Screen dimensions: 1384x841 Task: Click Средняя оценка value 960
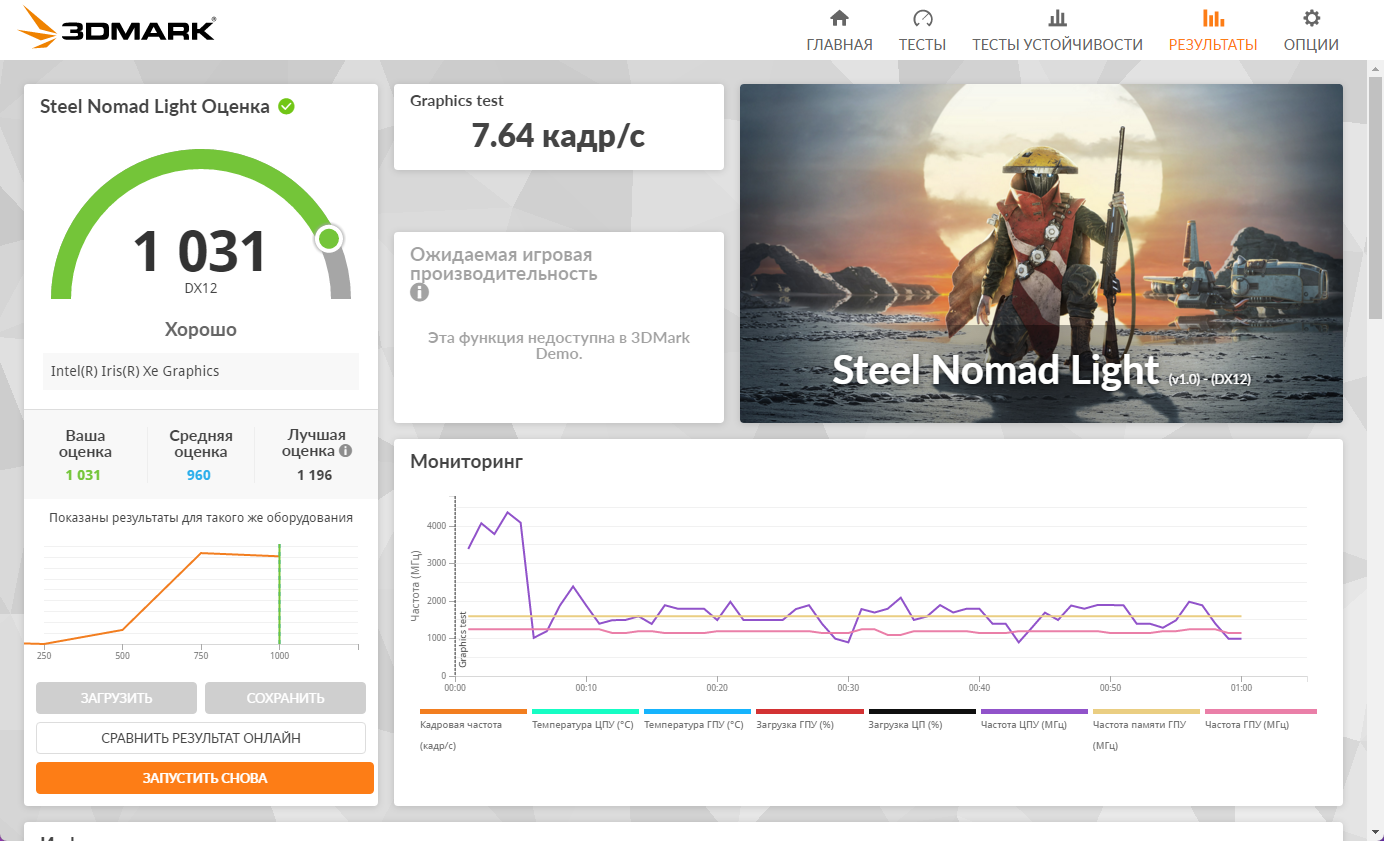click(199, 475)
